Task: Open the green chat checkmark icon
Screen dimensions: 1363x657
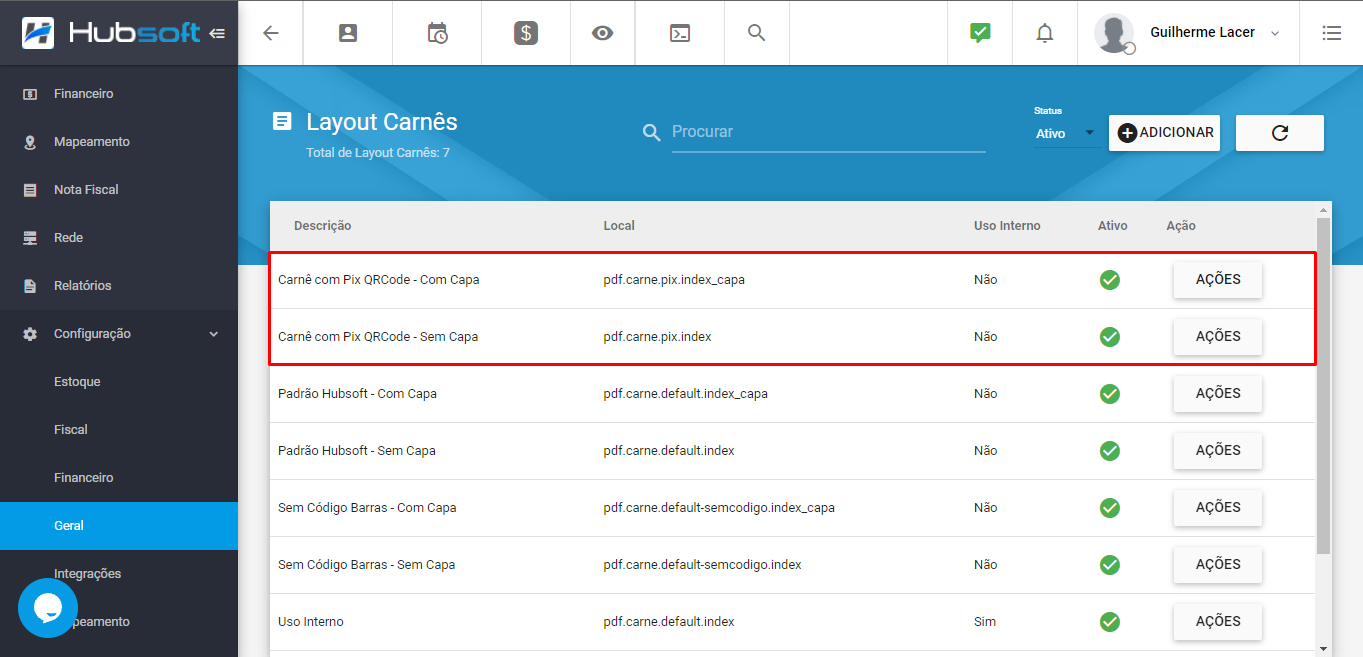Action: pos(980,33)
